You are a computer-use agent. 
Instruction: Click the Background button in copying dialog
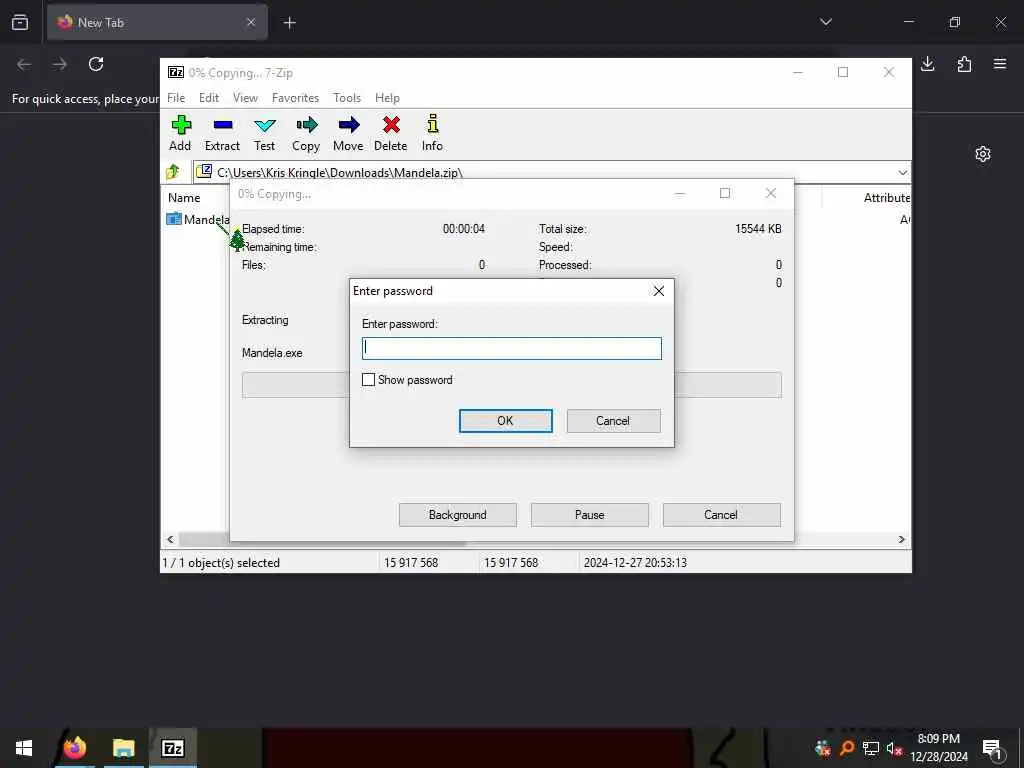tap(458, 515)
